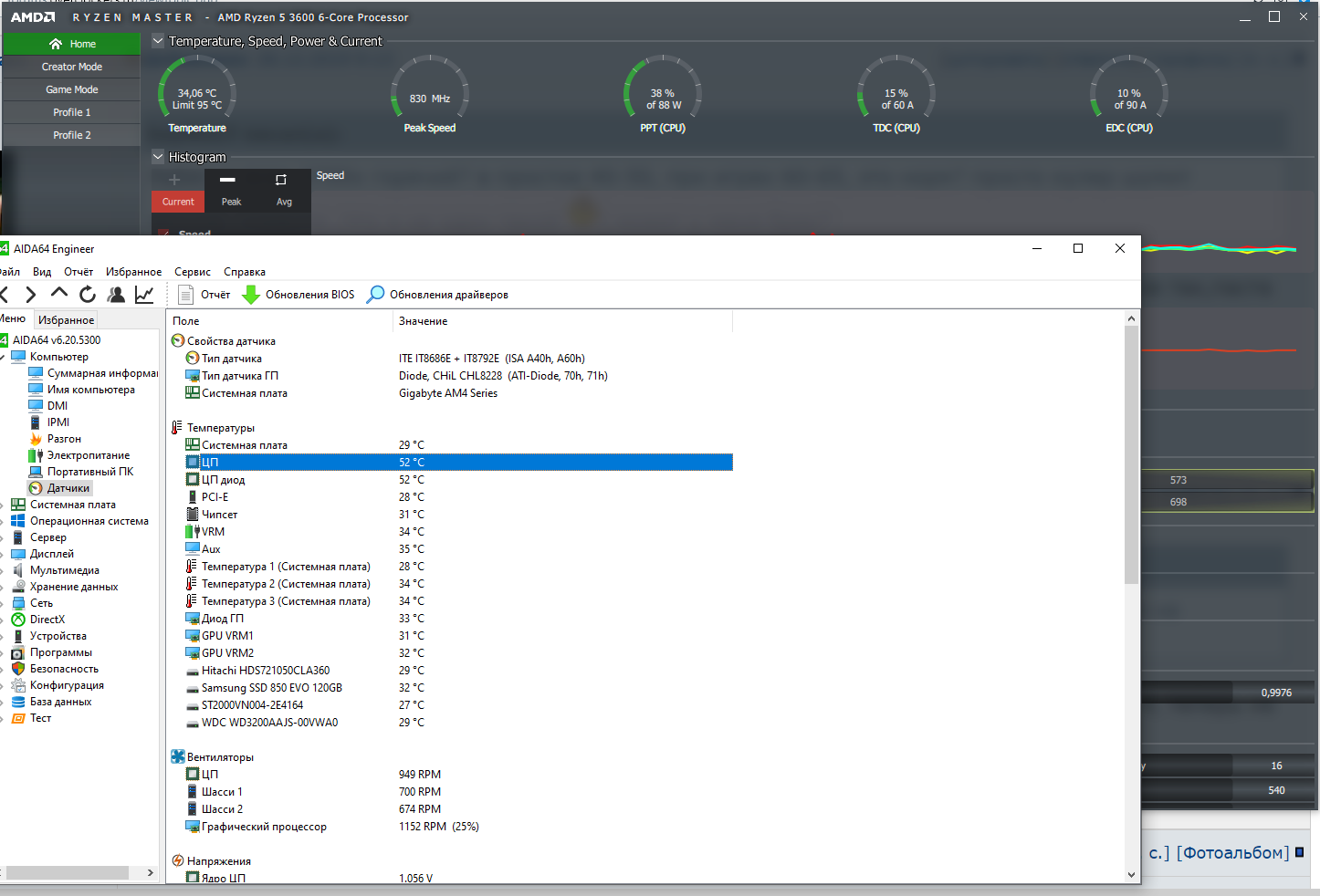This screenshot has width=1320, height=896.
Task: Go up one level in AIDA64 toolbar
Action: [59, 293]
